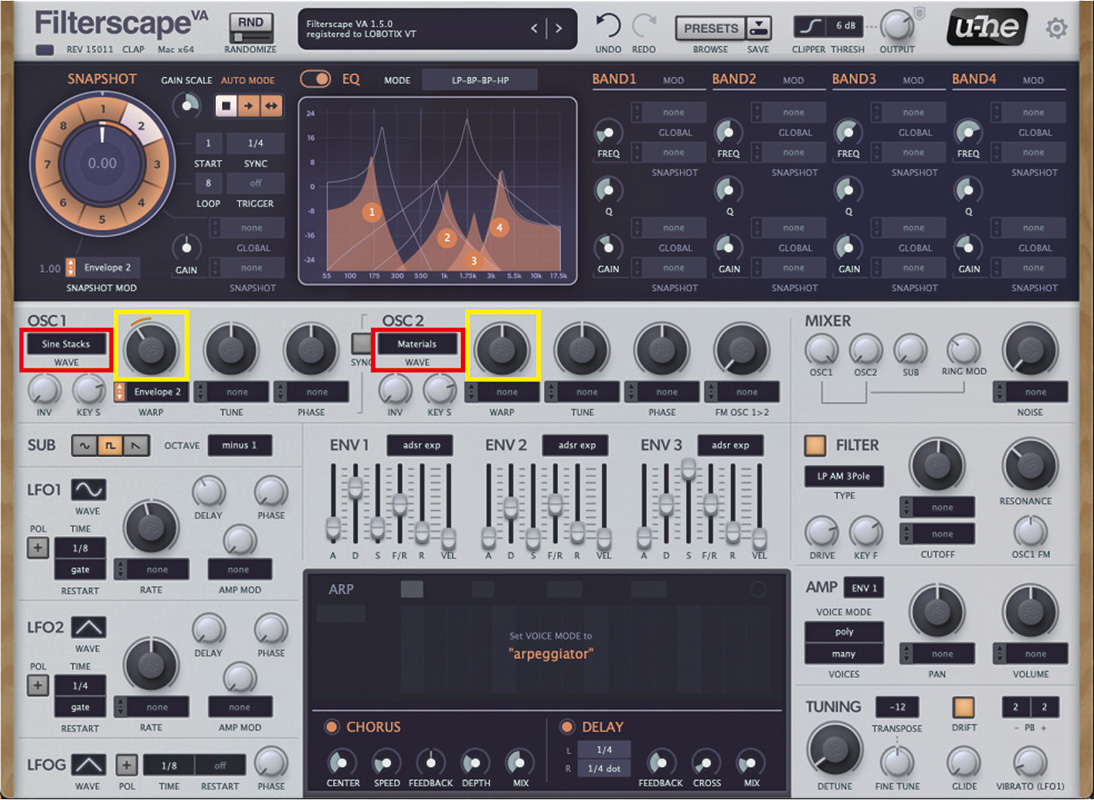Open sub OCTAVE dropdown minus 1
The width and height of the screenshot is (1094, 800).
pos(239,445)
